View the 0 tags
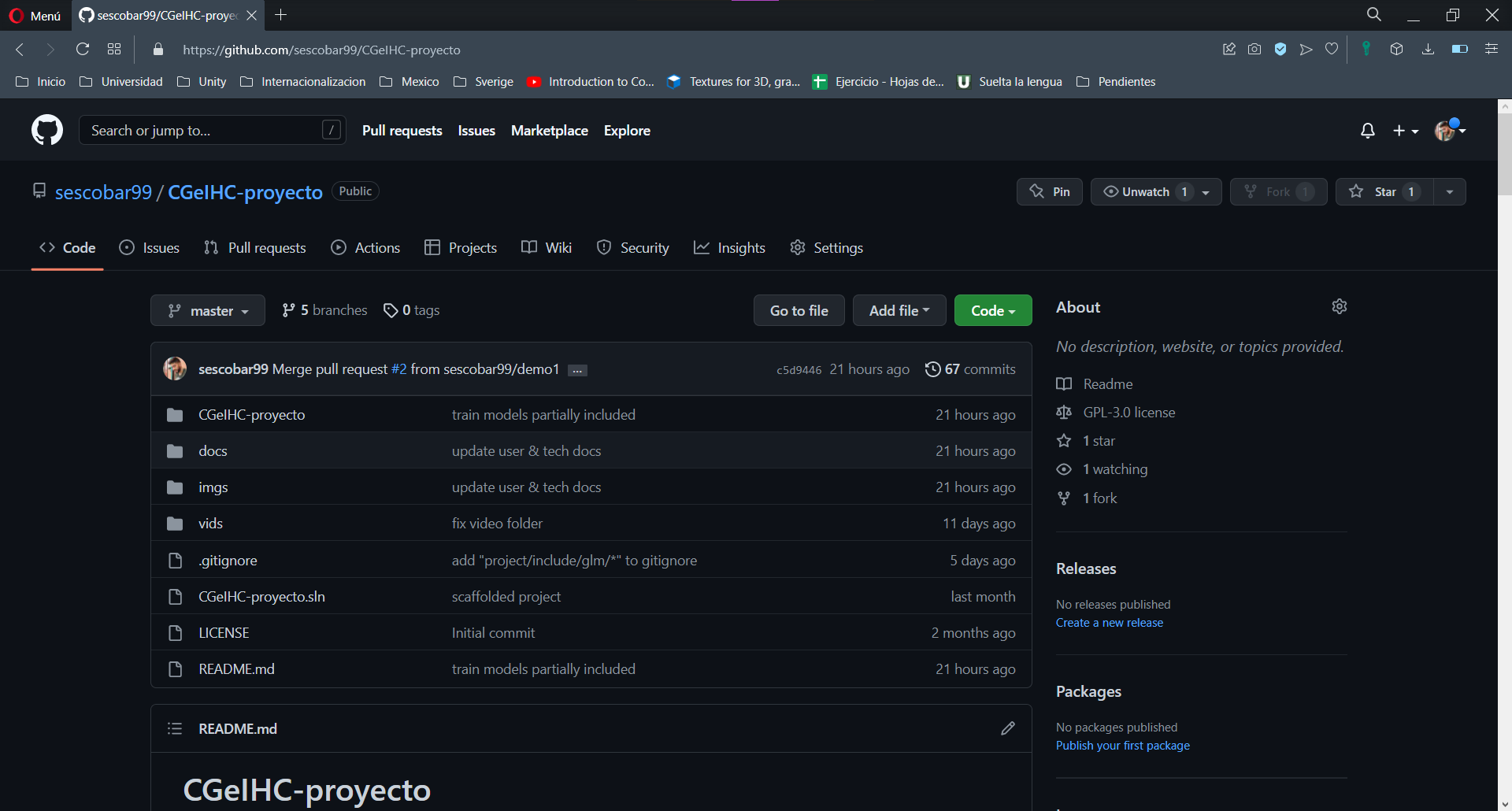 click(x=411, y=310)
